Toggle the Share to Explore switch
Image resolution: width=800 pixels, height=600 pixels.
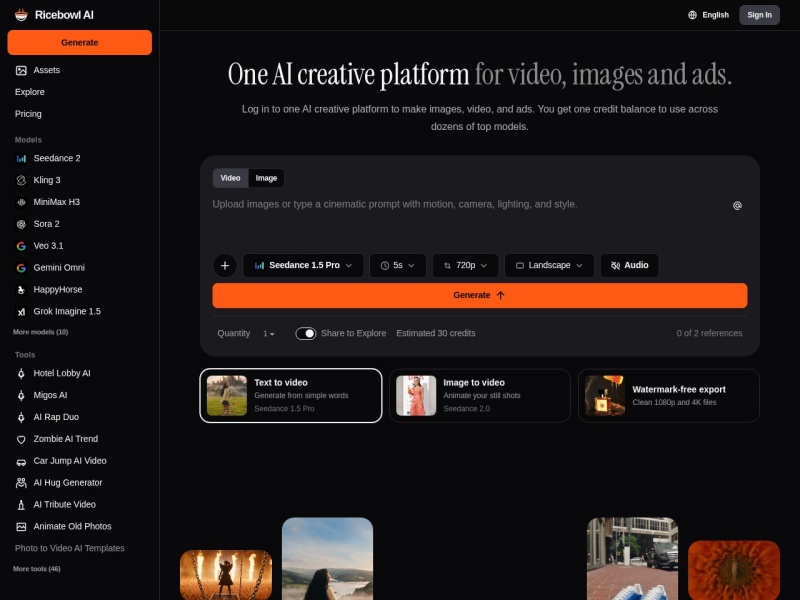306,333
